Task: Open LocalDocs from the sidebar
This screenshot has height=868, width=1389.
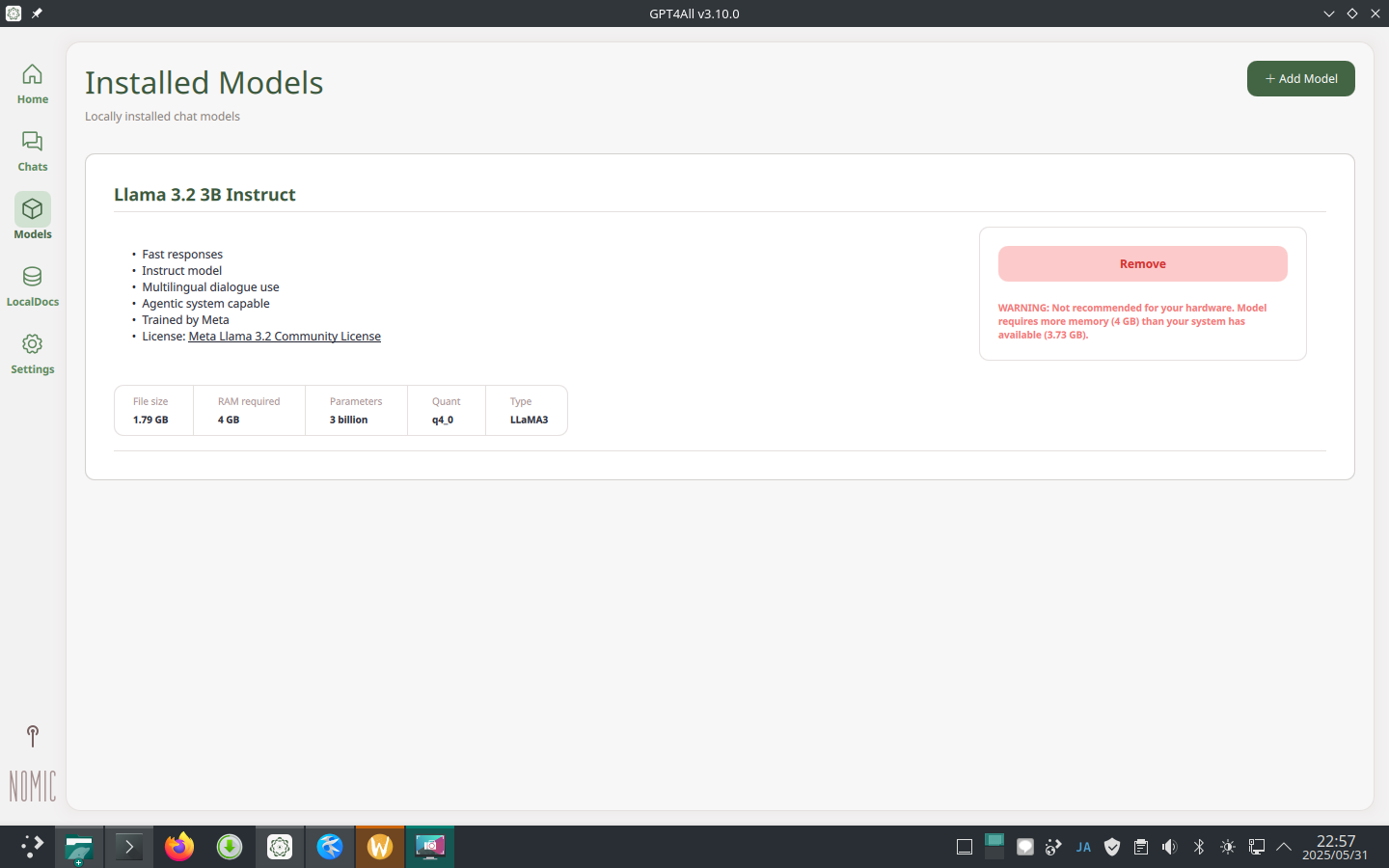Action: [x=32, y=286]
